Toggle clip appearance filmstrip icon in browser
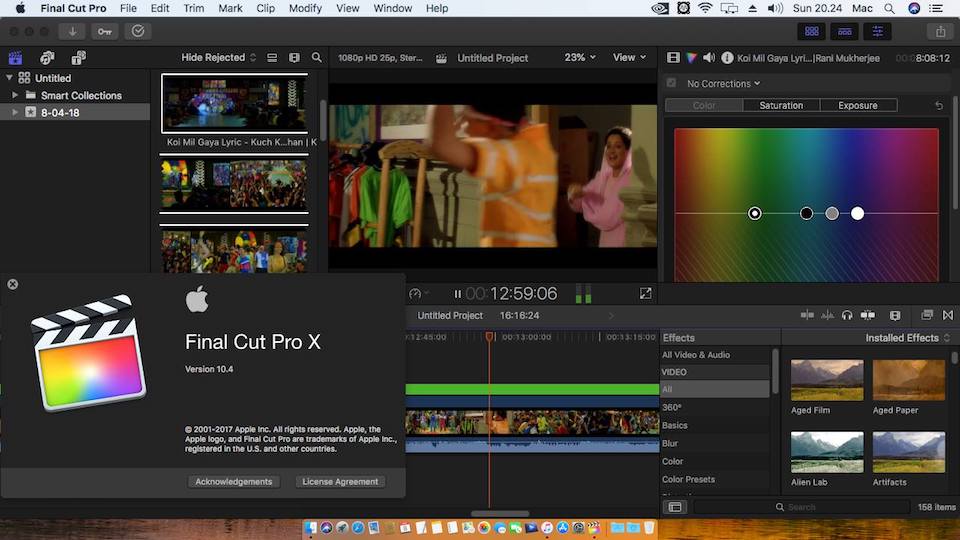The width and height of the screenshot is (960, 540). click(294, 58)
